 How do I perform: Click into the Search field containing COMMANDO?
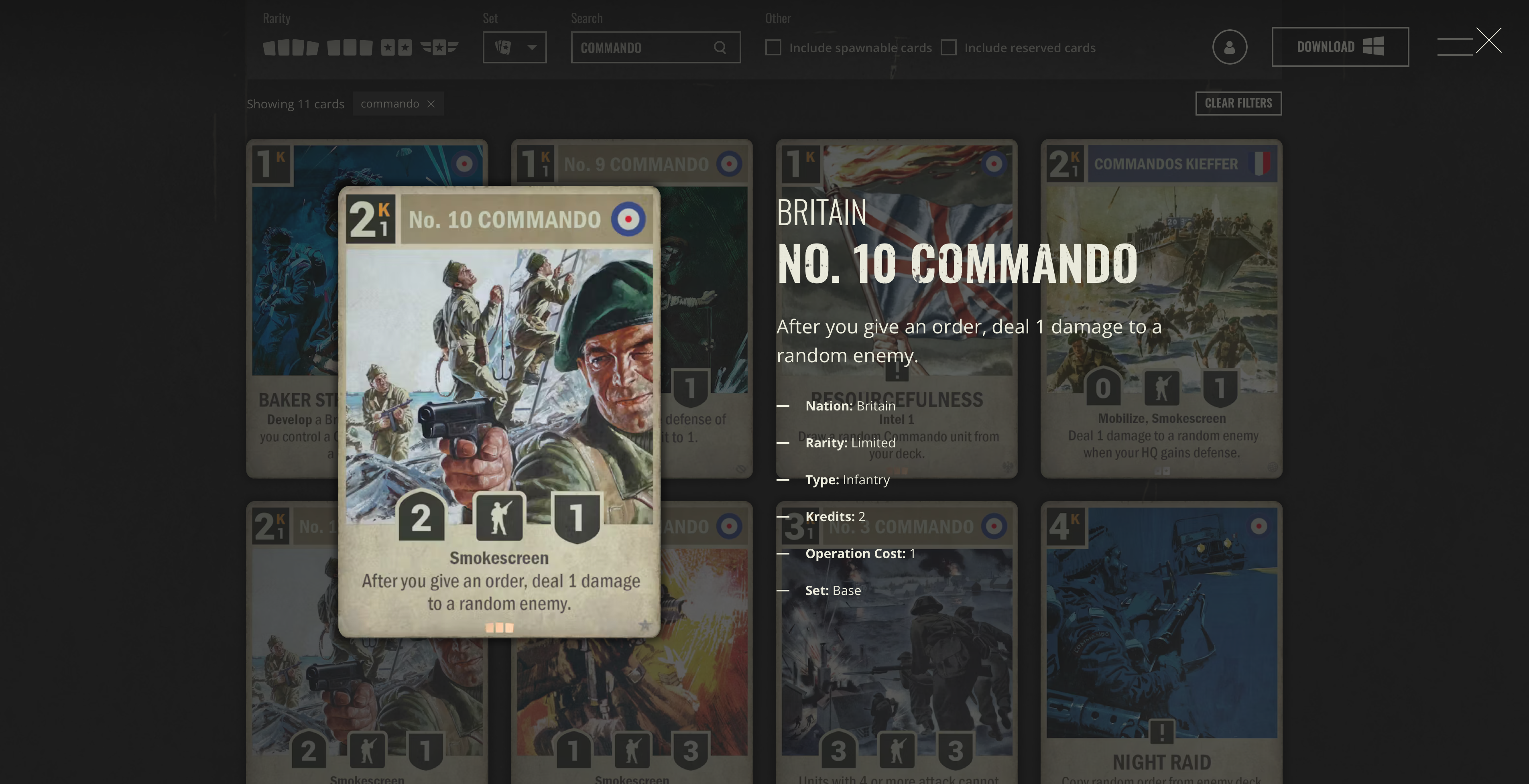click(656, 47)
